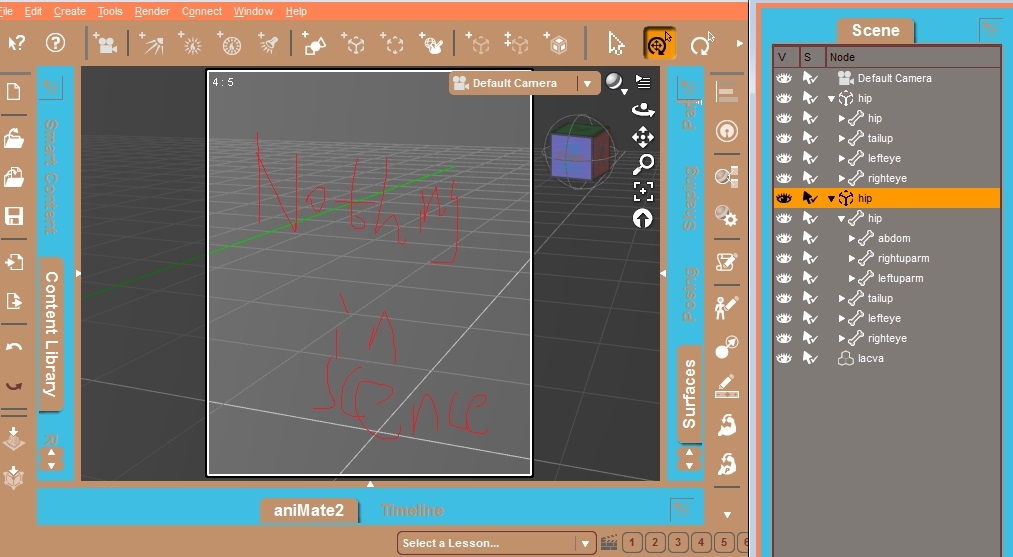The width and height of the screenshot is (1013, 557).
Task: Click lesson step button 3
Action: tap(678, 543)
